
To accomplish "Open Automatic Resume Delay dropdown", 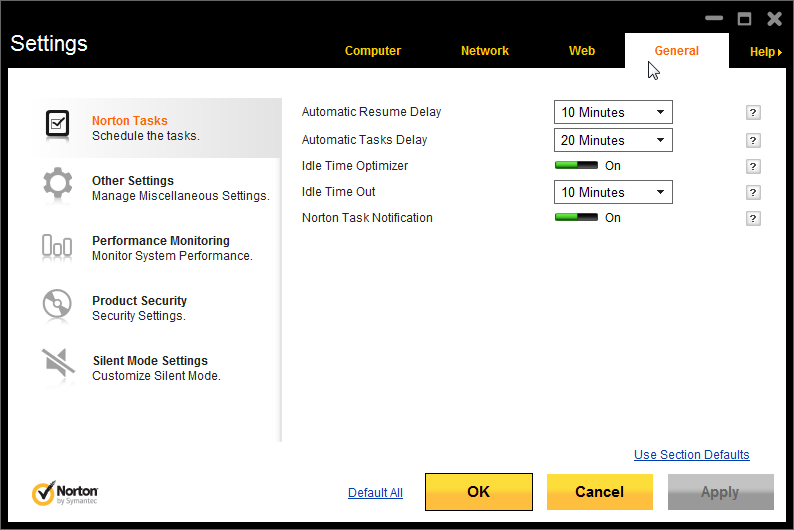I will [x=613, y=112].
